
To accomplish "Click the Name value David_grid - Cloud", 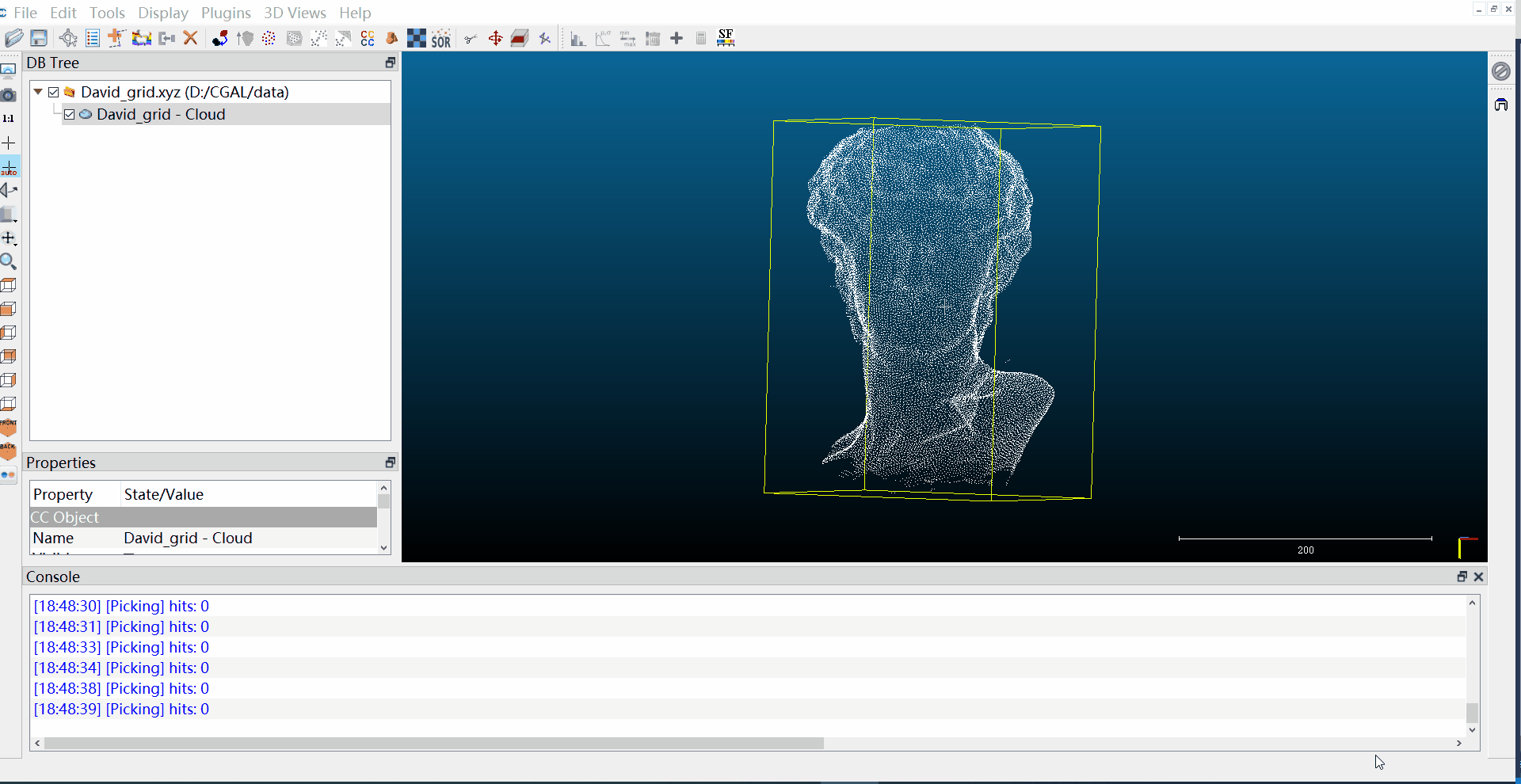I will pyautogui.click(x=188, y=538).
